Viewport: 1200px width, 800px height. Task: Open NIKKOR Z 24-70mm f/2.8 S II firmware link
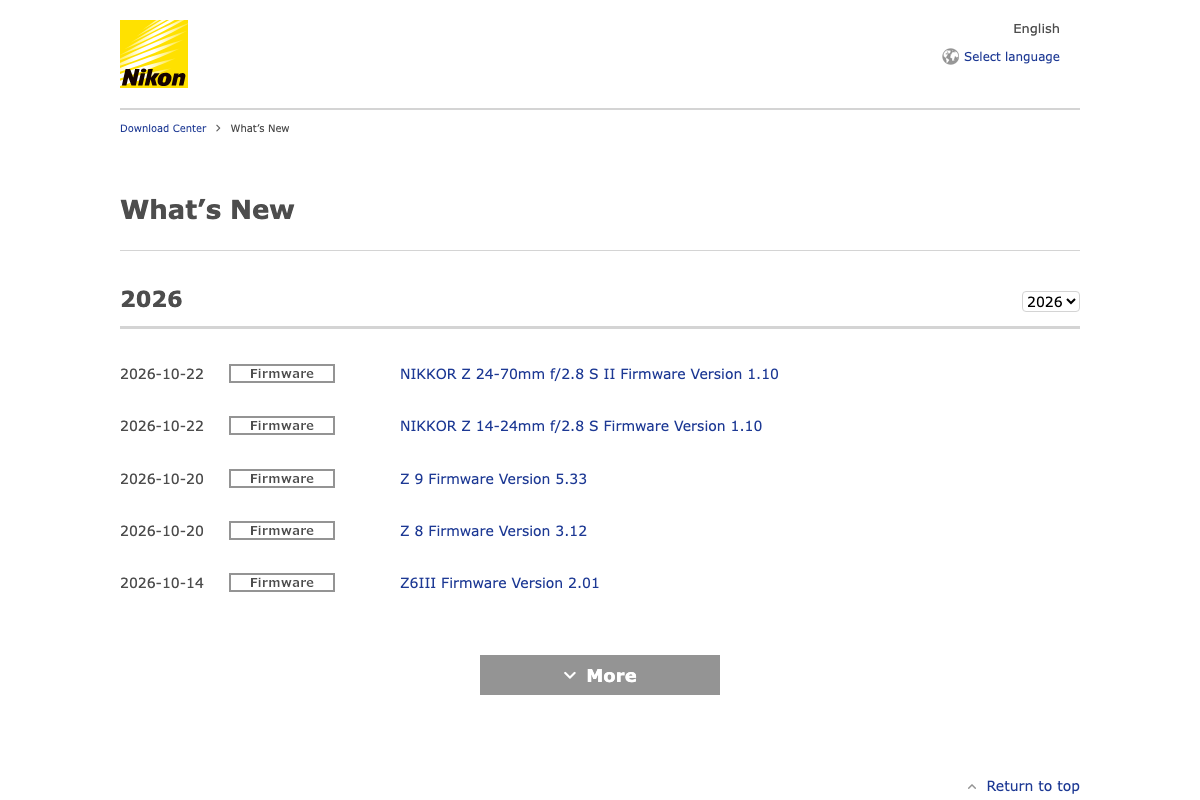[x=589, y=374]
